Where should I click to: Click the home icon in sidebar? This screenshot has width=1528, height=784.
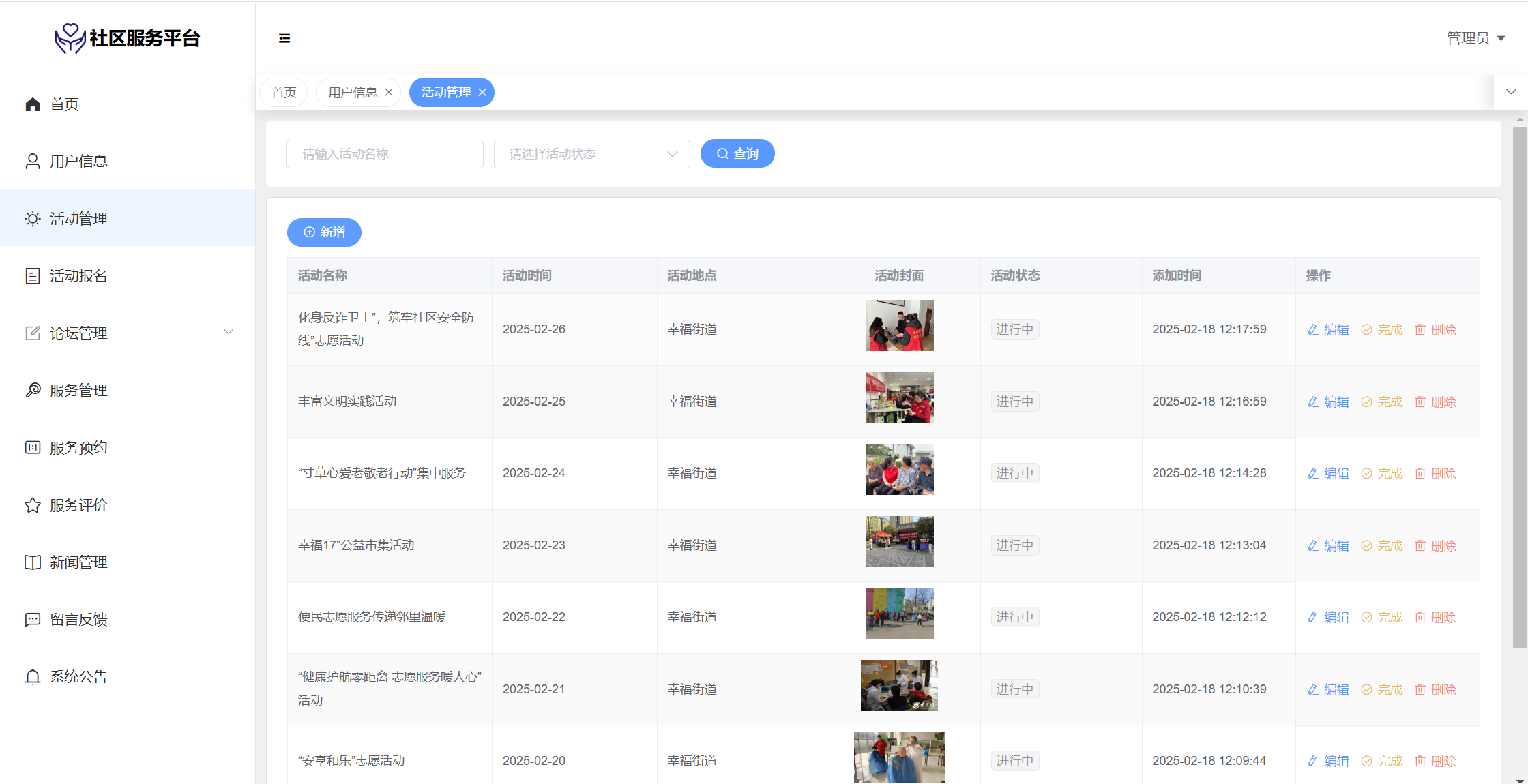coord(33,104)
